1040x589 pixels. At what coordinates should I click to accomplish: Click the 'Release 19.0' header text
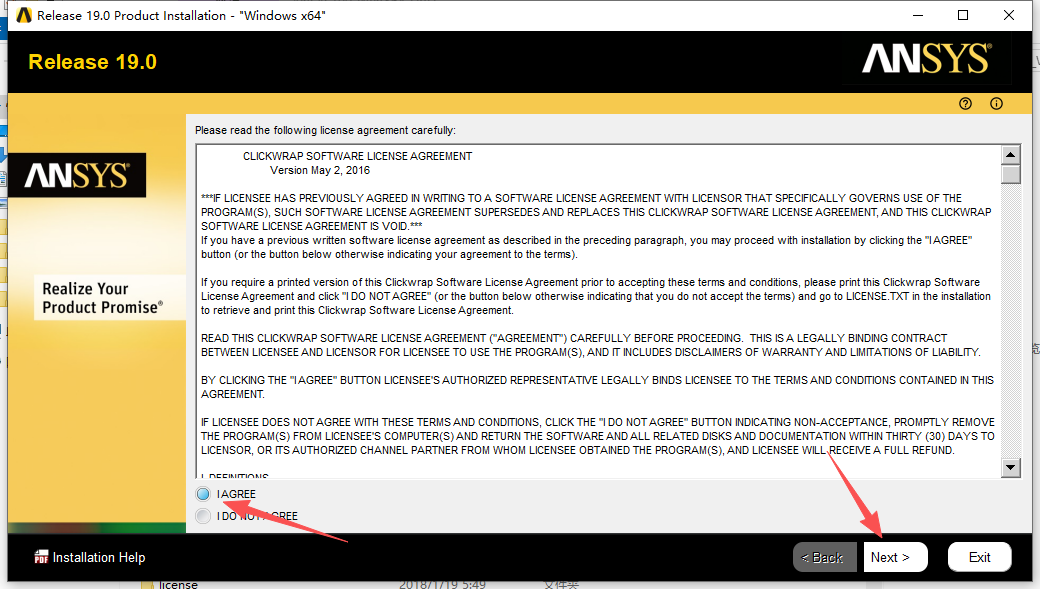(x=93, y=62)
